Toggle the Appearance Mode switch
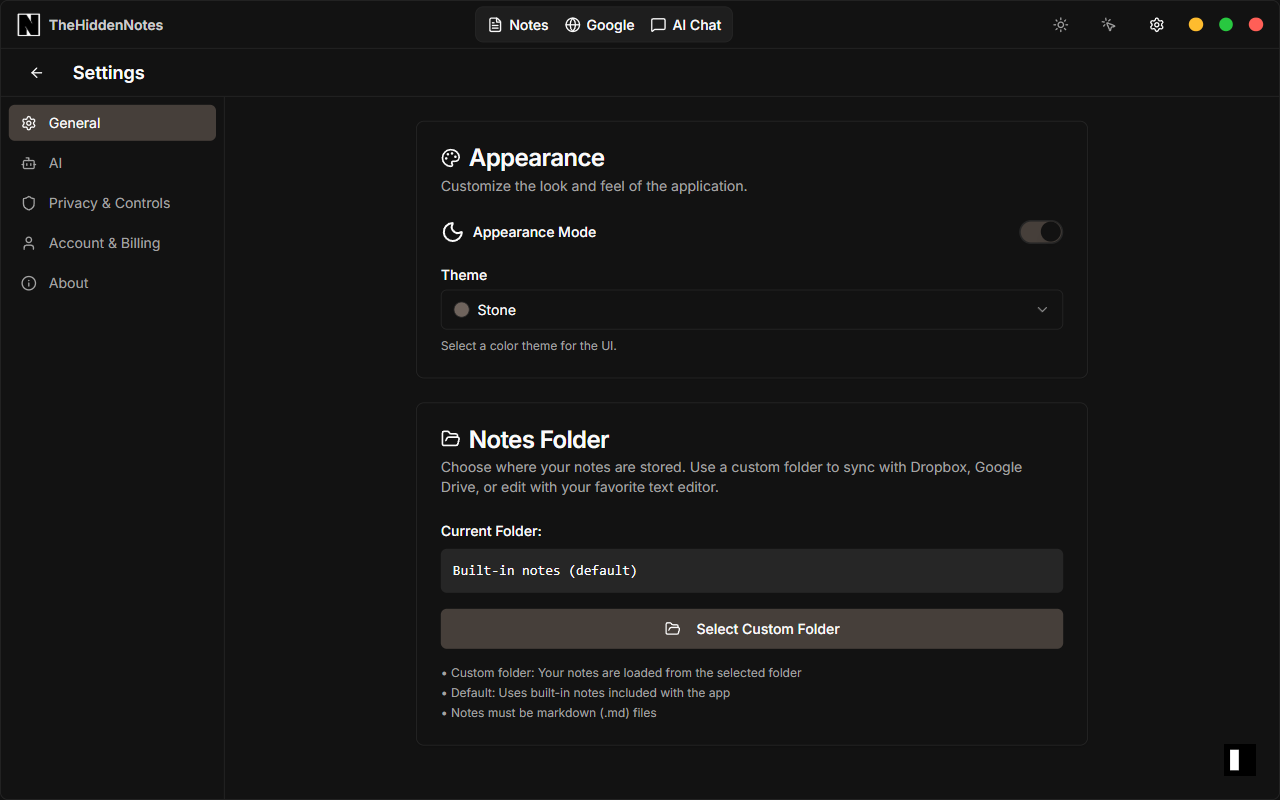Screen dimensions: 1280x800 coord(1040,231)
